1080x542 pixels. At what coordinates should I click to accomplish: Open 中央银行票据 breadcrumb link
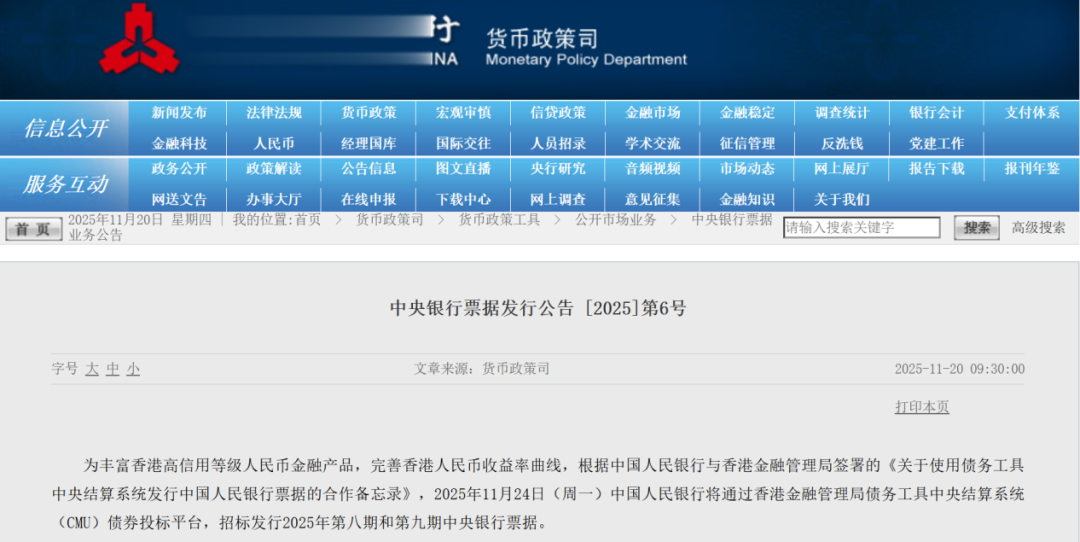pos(732,220)
